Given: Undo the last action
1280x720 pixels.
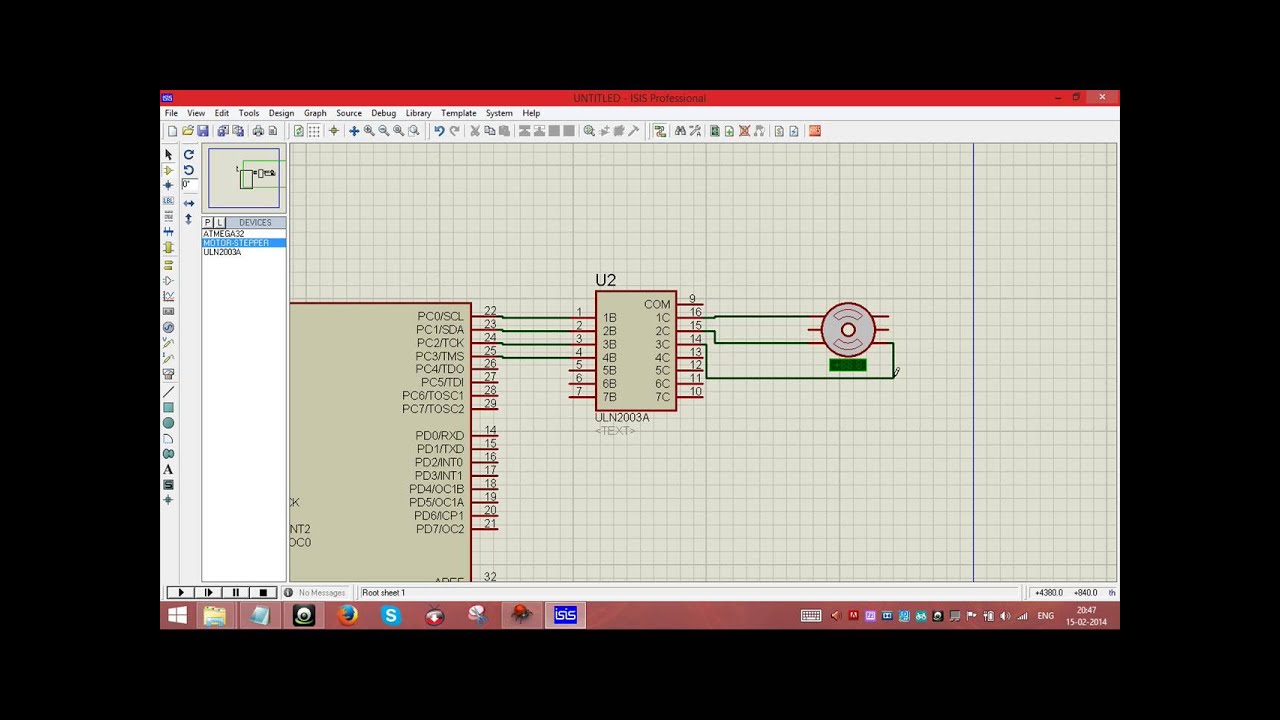Looking at the screenshot, I should point(439,131).
